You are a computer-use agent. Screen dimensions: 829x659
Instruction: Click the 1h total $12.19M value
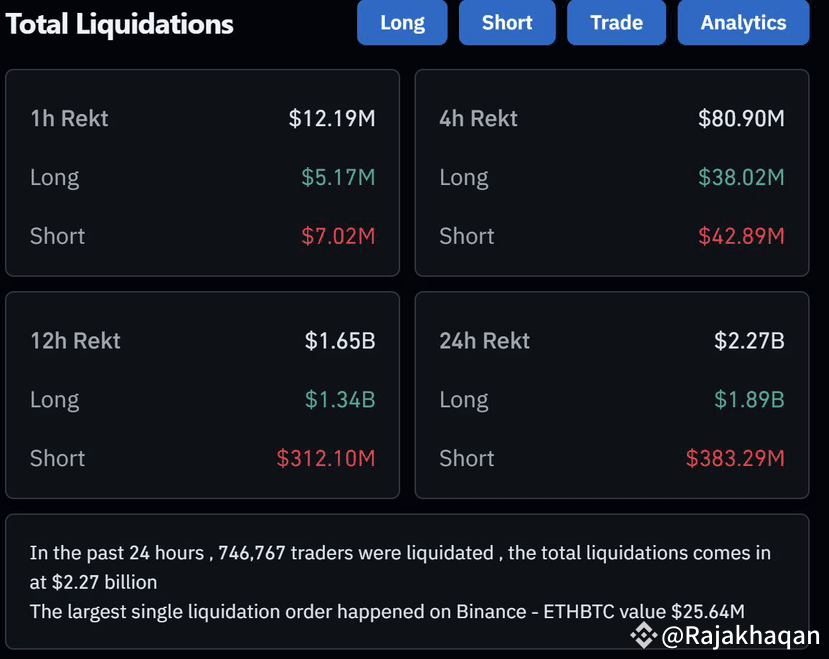click(332, 119)
